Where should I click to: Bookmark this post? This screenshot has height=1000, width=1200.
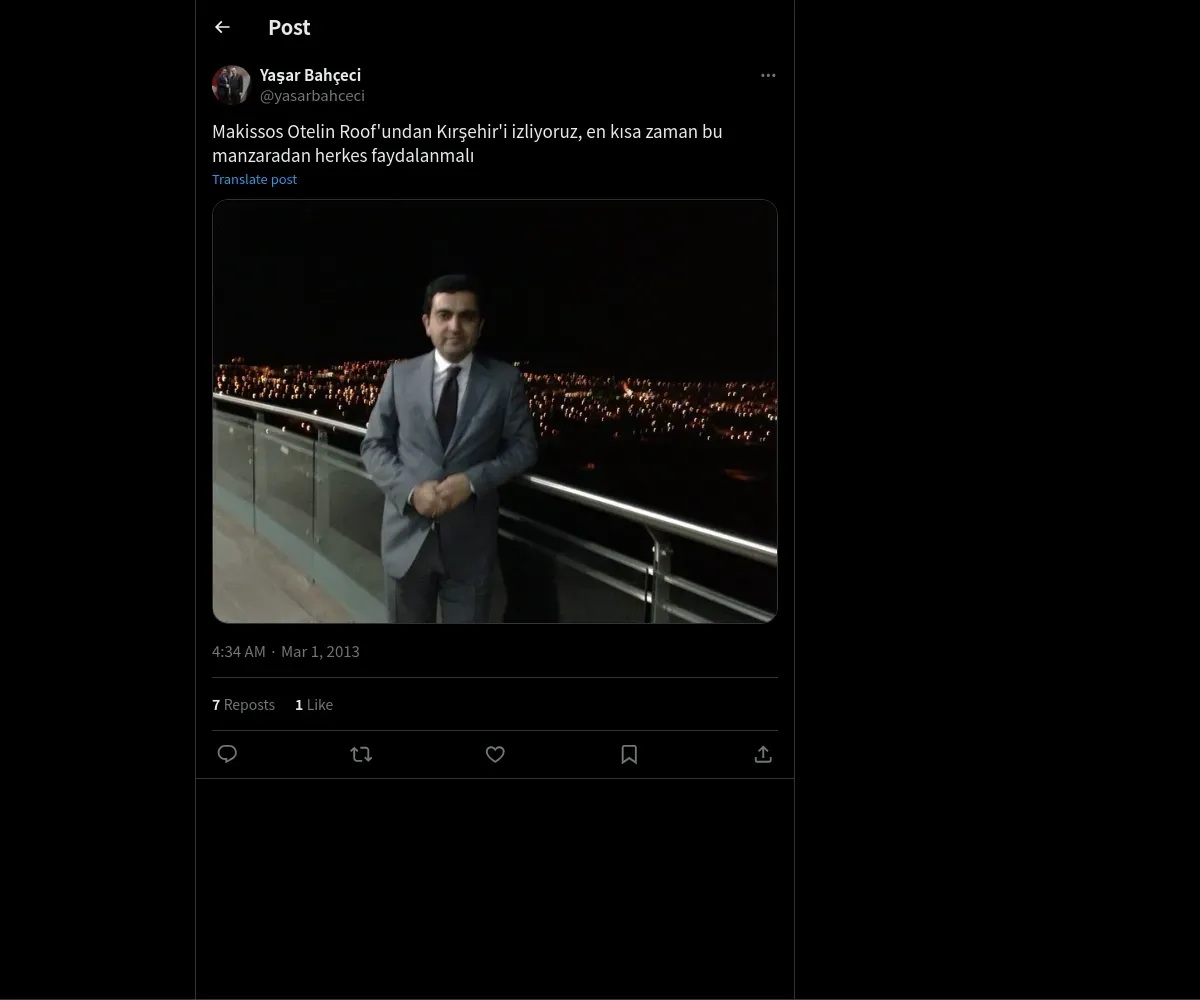click(x=629, y=754)
